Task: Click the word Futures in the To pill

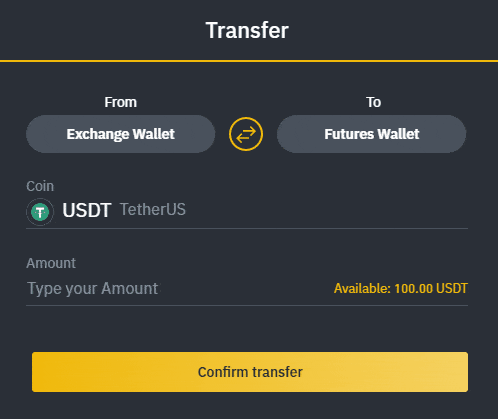Action: pyautogui.click(x=349, y=134)
